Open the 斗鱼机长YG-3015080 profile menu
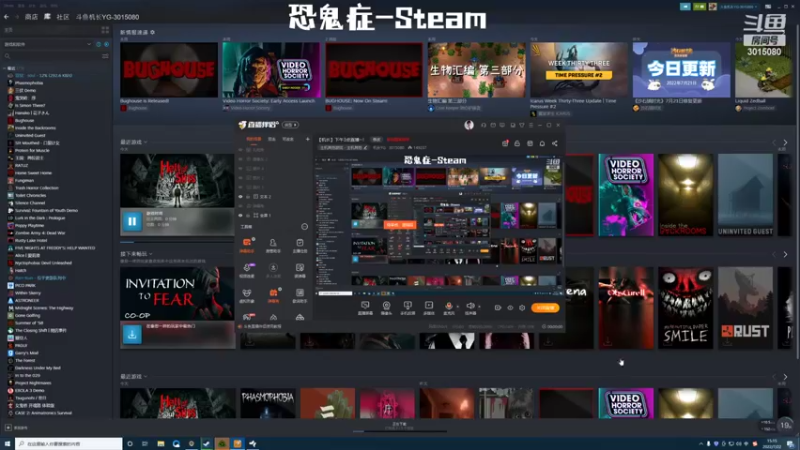Image resolution: width=800 pixels, height=450 pixels. pyautogui.click(x=107, y=17)
